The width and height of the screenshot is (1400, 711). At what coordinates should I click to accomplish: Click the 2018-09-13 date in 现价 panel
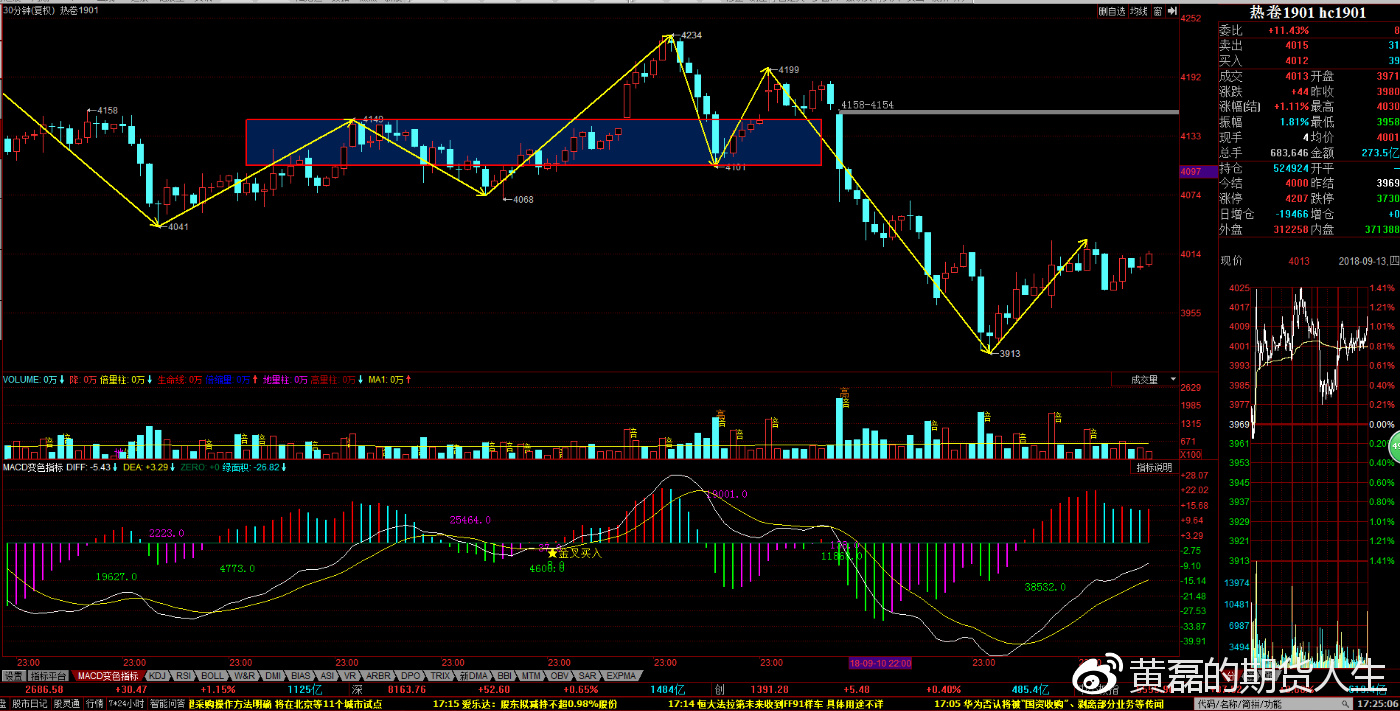click(x=1364, y=262)
